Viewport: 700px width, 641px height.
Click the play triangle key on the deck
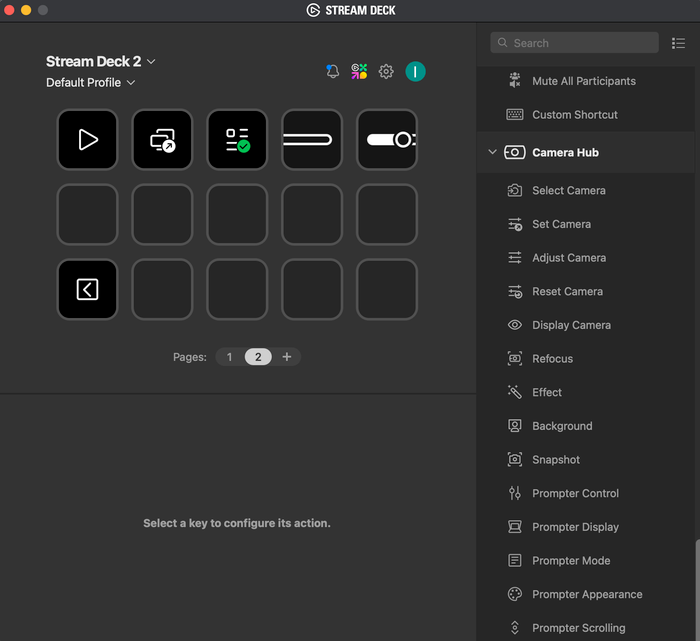click(88, 140)
